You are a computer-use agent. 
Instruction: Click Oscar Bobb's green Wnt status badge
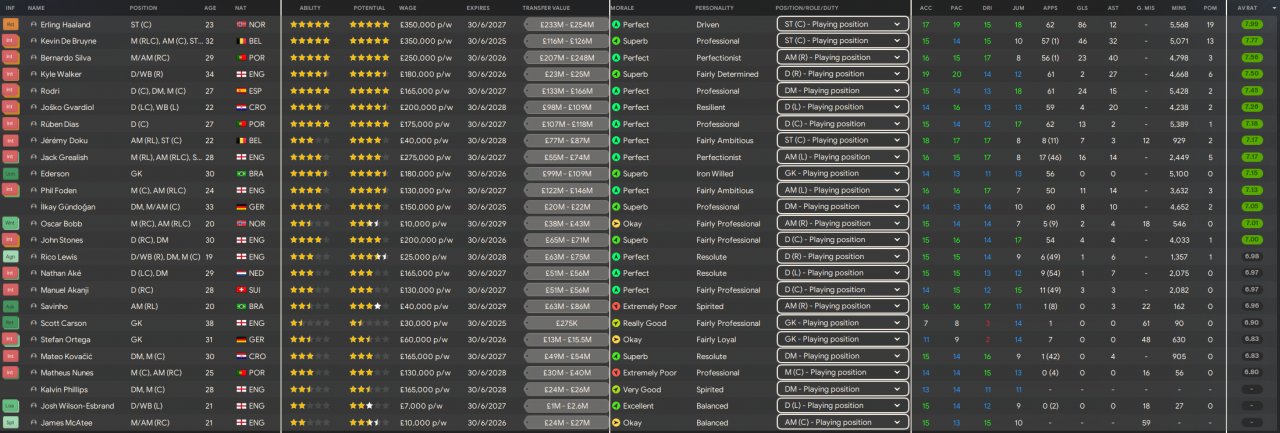(x=11, y=223)
